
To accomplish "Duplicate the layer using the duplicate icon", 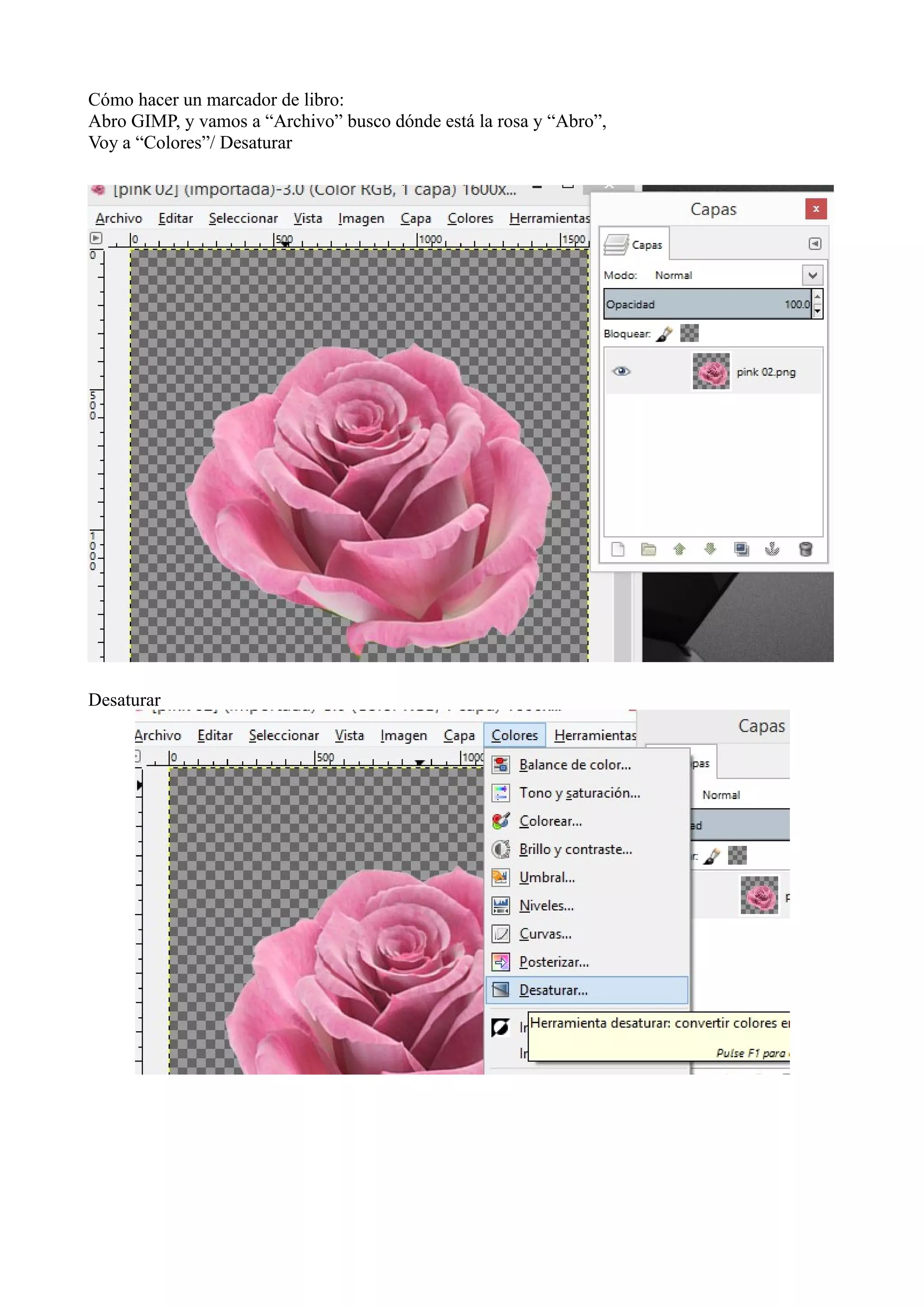I will pos(741,549).
